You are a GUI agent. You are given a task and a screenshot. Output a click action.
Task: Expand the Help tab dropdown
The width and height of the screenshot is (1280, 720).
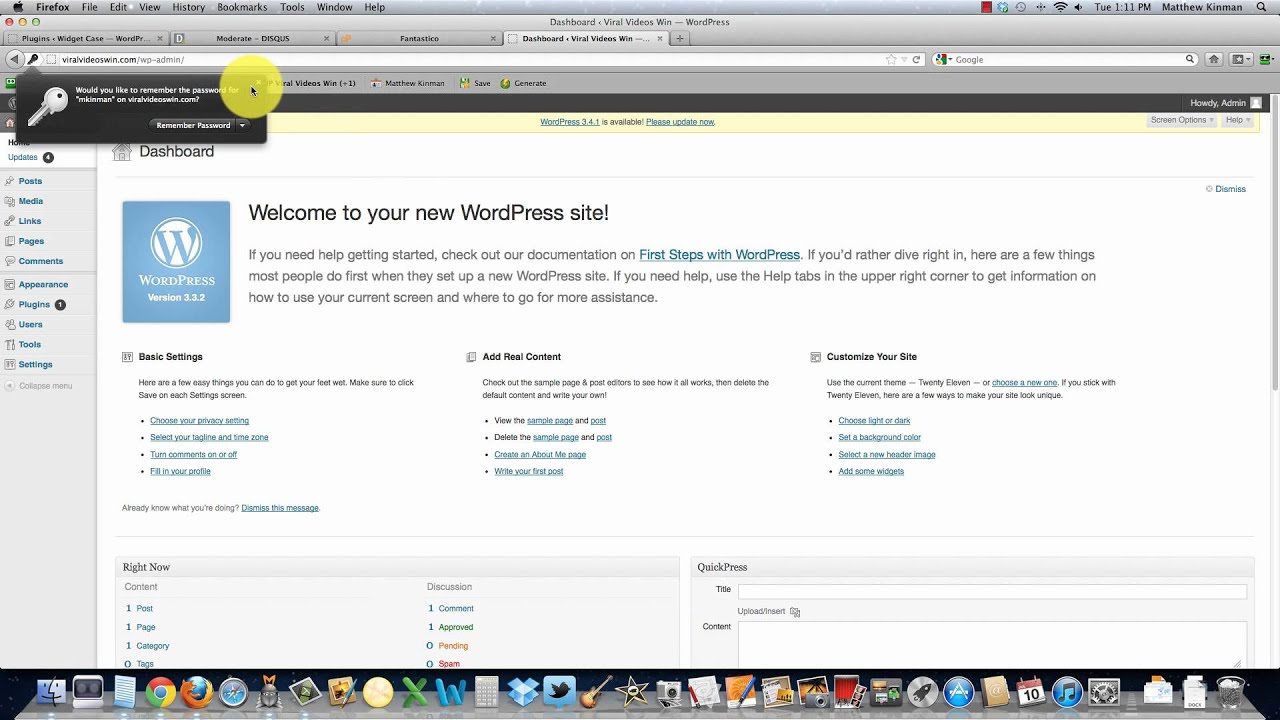(x=1238, y=120)
